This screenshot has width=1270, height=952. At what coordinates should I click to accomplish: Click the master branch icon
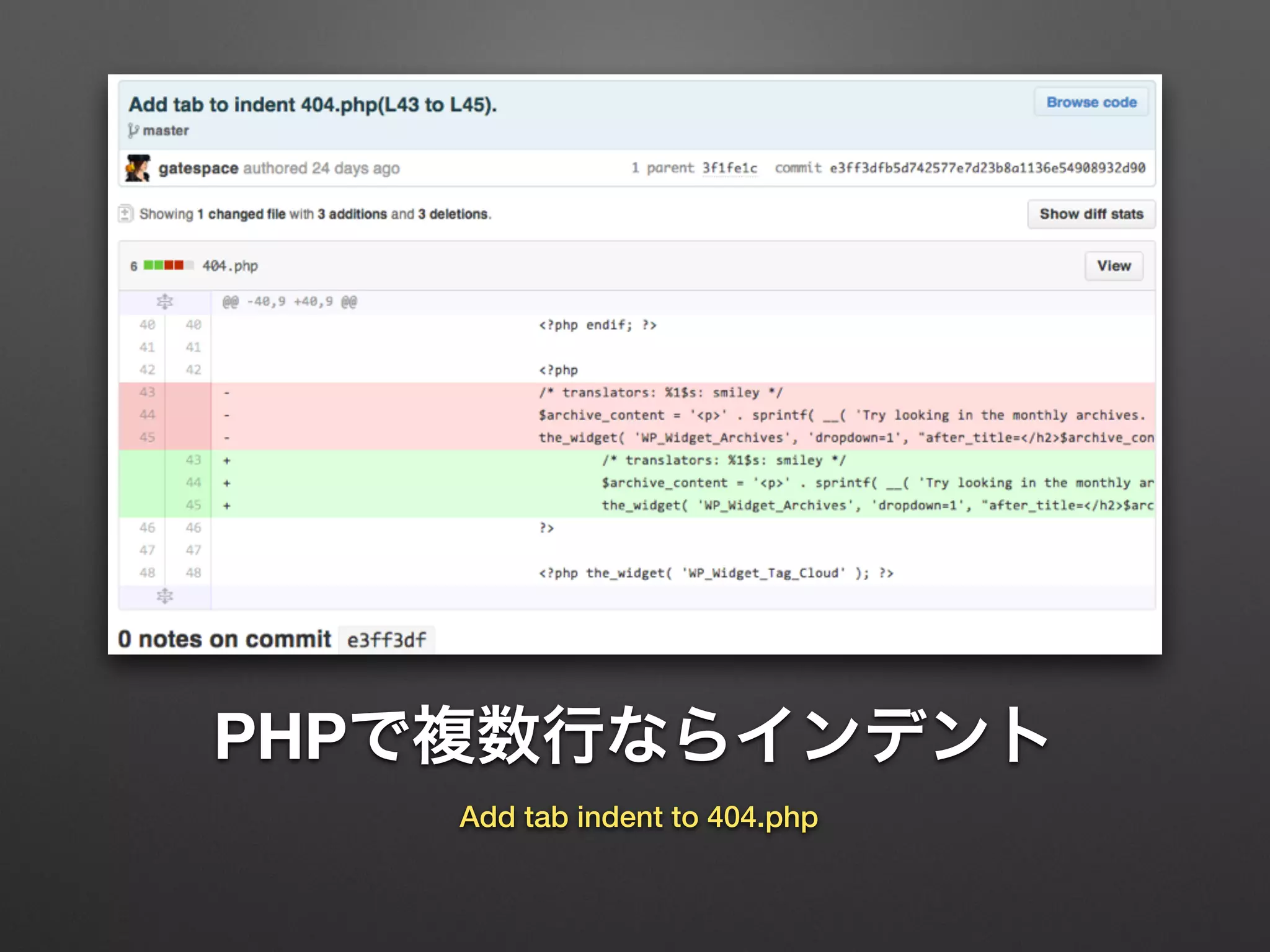tap(133, 131)
